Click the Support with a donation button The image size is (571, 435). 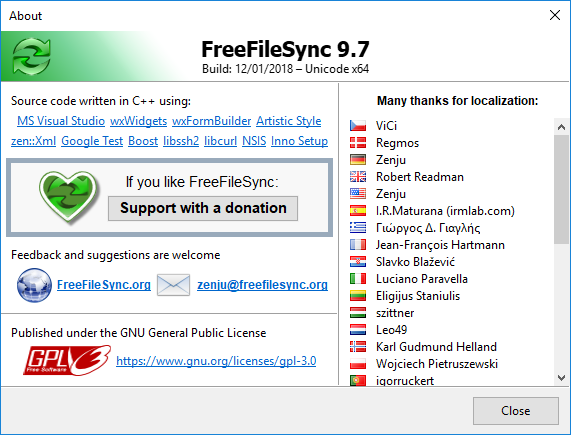tap(203, 208)
